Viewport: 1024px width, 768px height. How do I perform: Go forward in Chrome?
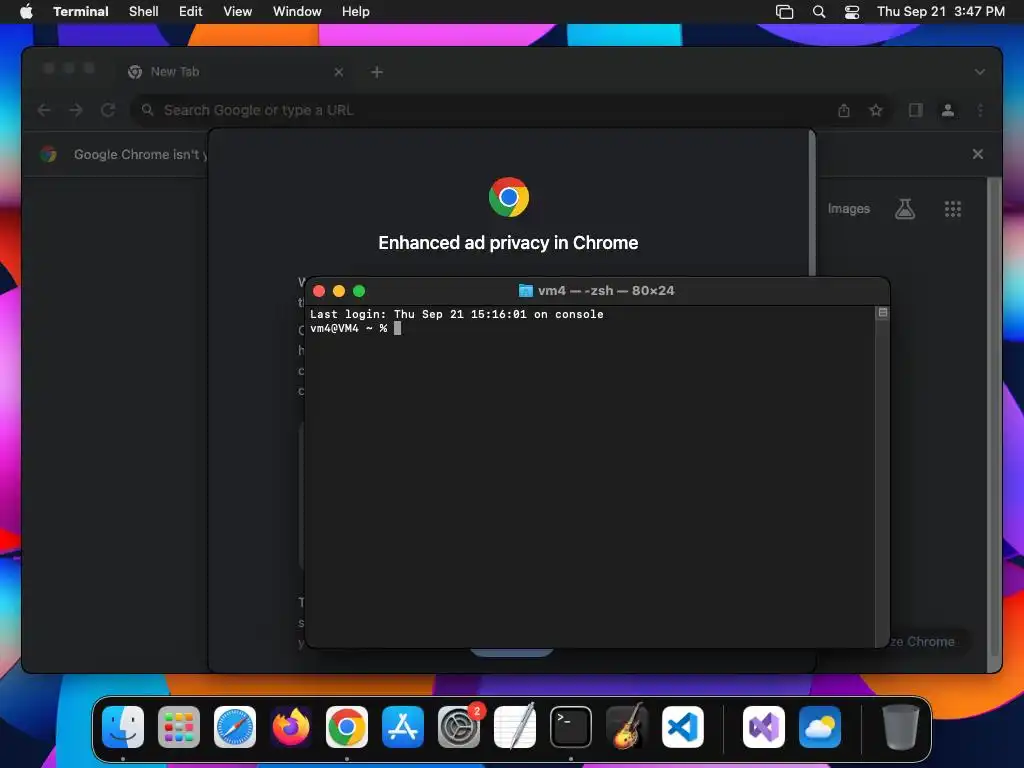click(76, 110)
